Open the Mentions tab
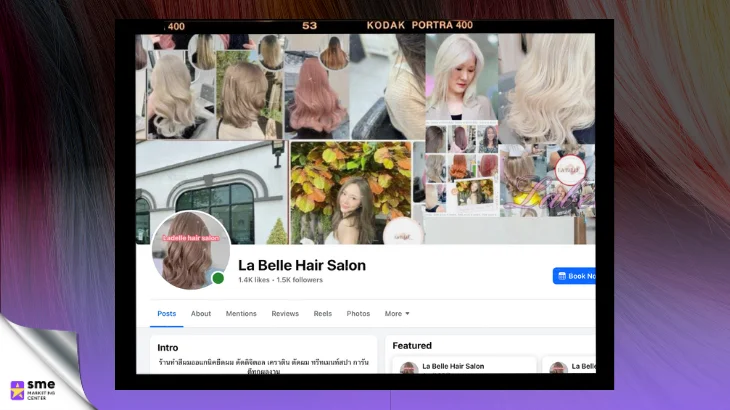Viewport: 730px width, 410px height. [x=241, y=314]
